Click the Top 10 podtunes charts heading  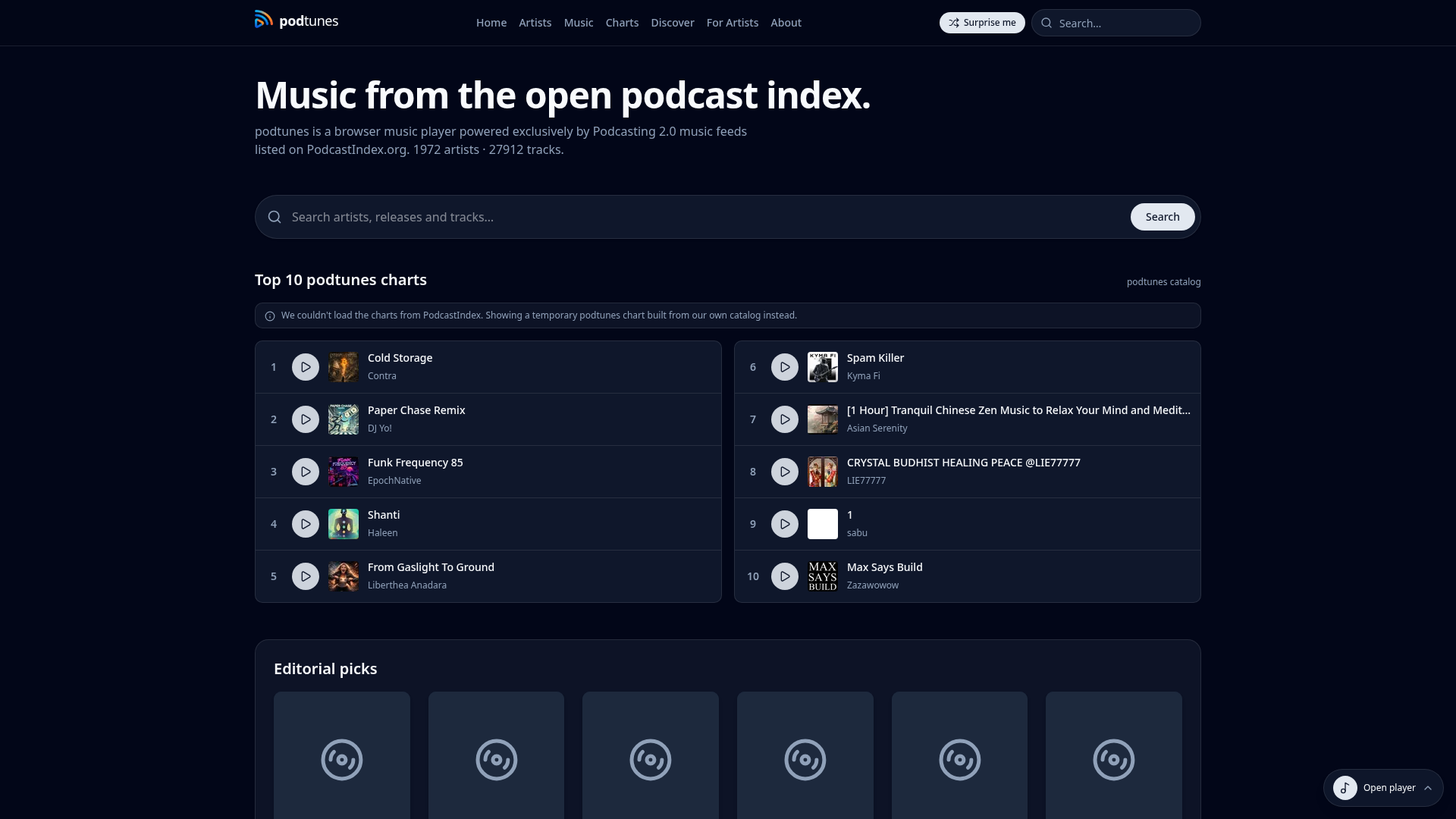click(340, 280)
